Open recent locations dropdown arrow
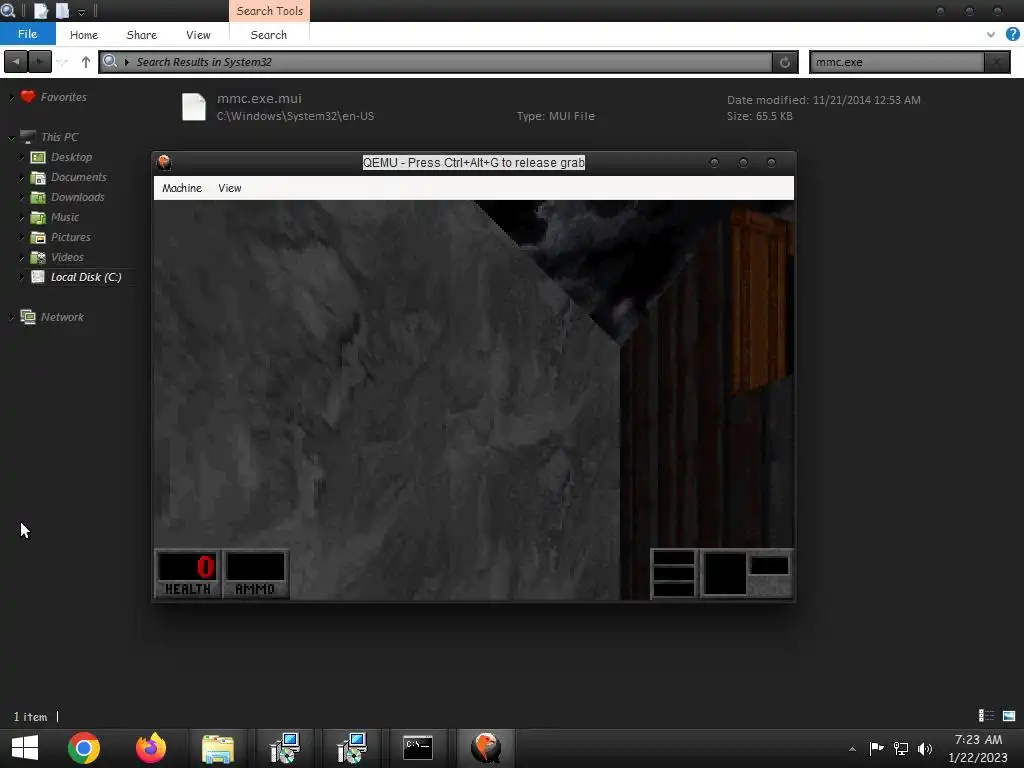 coord(62,63)
